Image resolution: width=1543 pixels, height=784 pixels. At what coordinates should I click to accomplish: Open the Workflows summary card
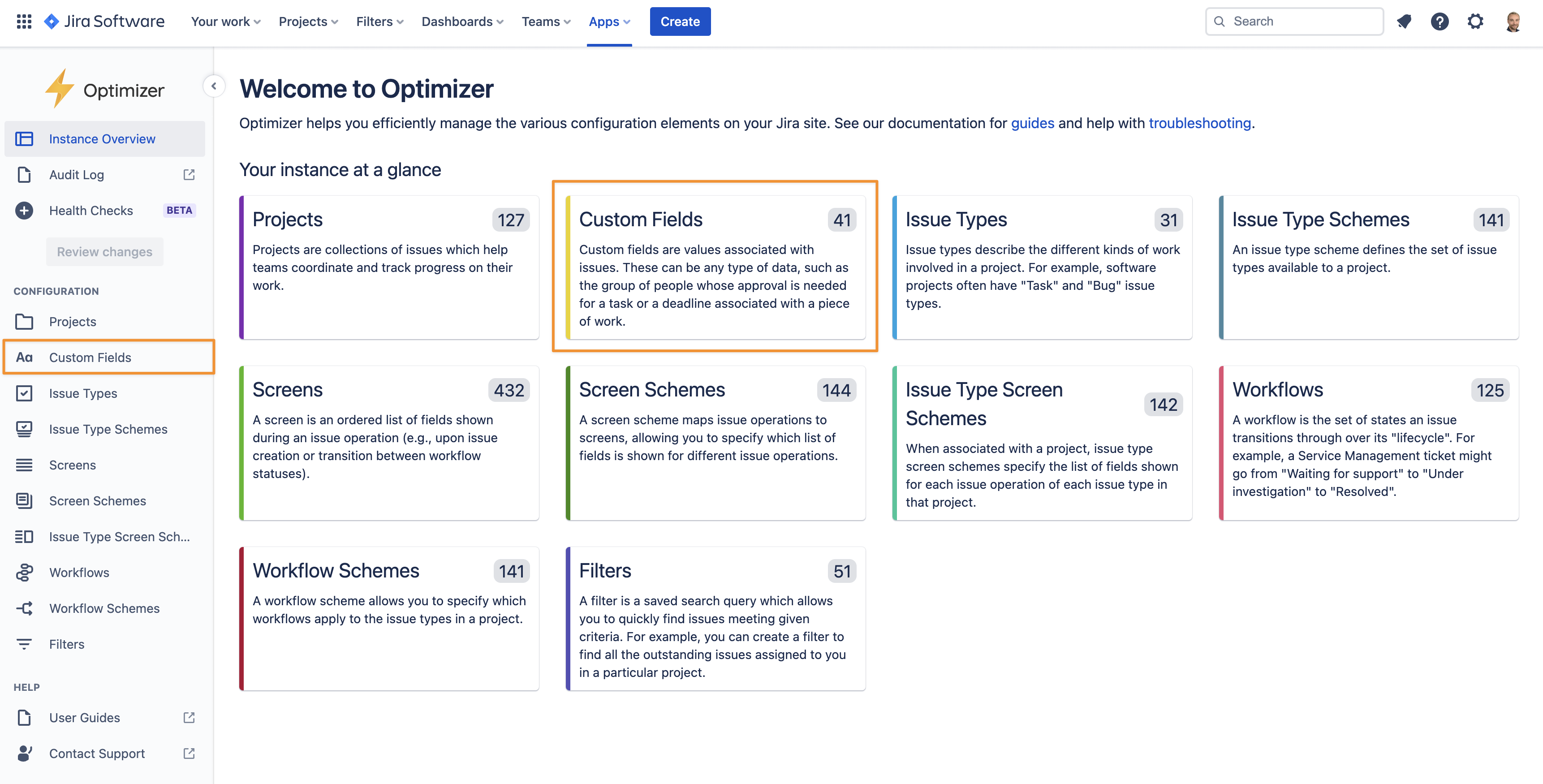pos(1369,443)
